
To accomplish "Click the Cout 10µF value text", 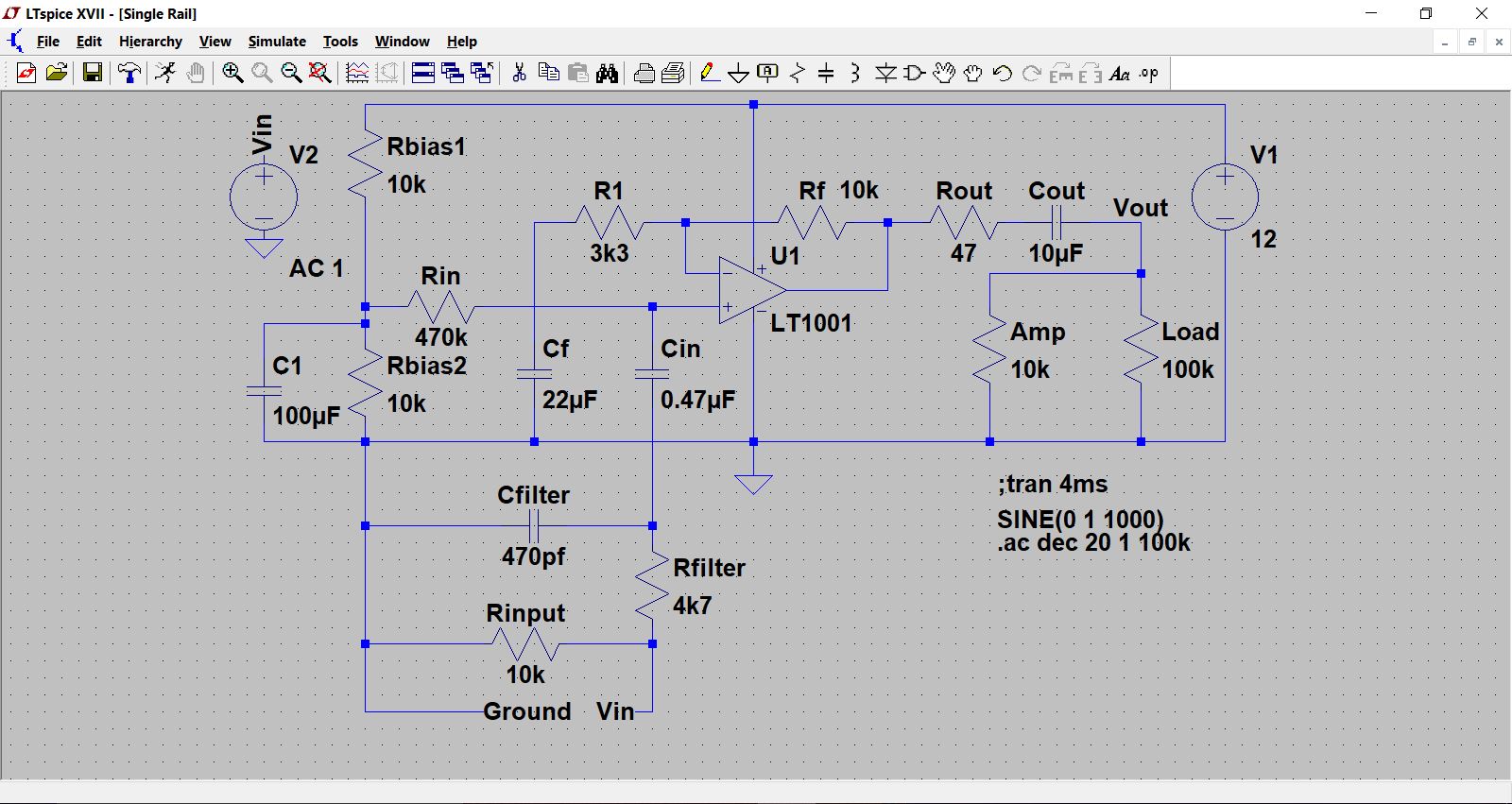I will click(1056, 253).
